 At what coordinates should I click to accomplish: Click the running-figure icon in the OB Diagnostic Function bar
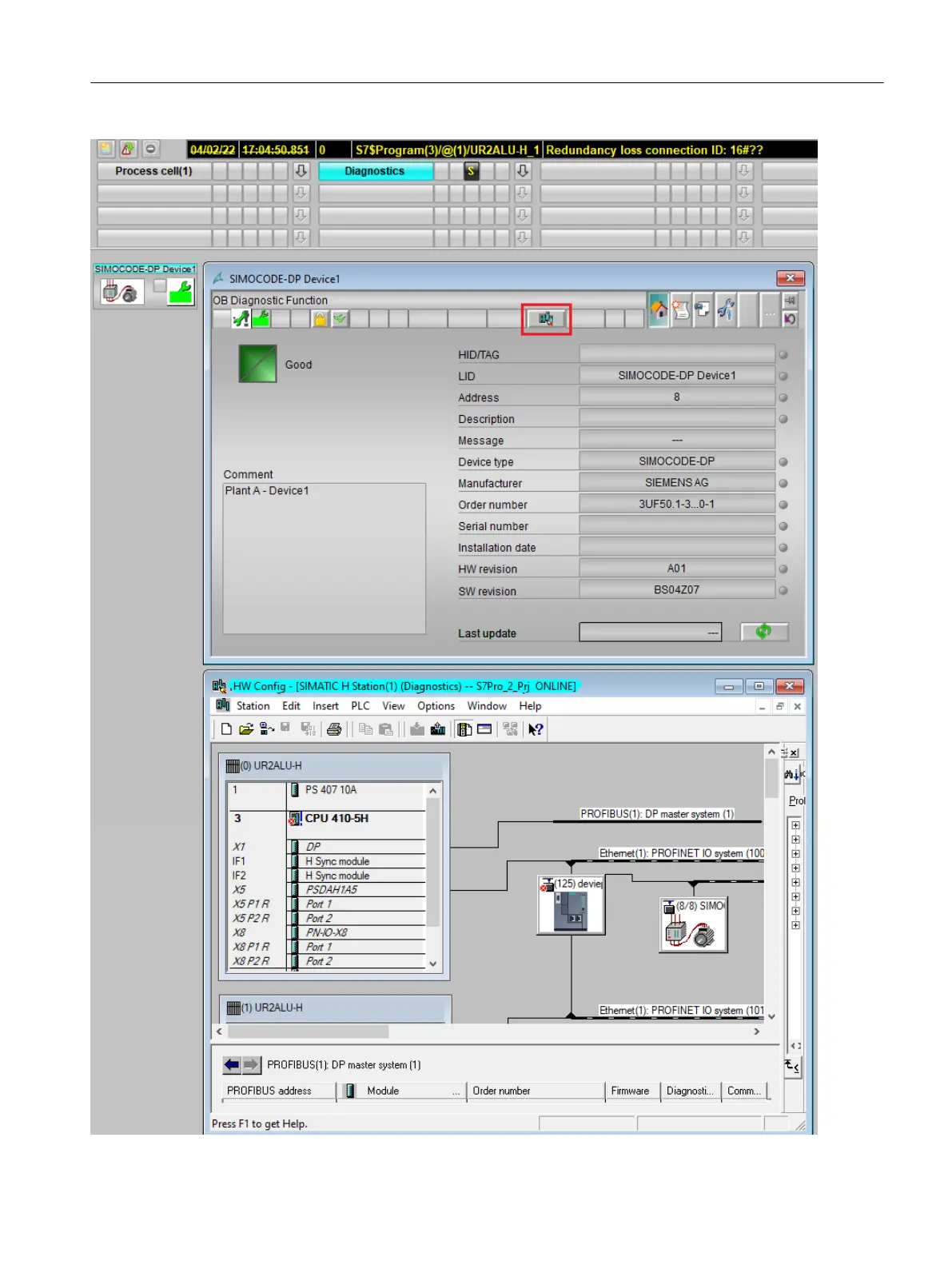[241, 318]
